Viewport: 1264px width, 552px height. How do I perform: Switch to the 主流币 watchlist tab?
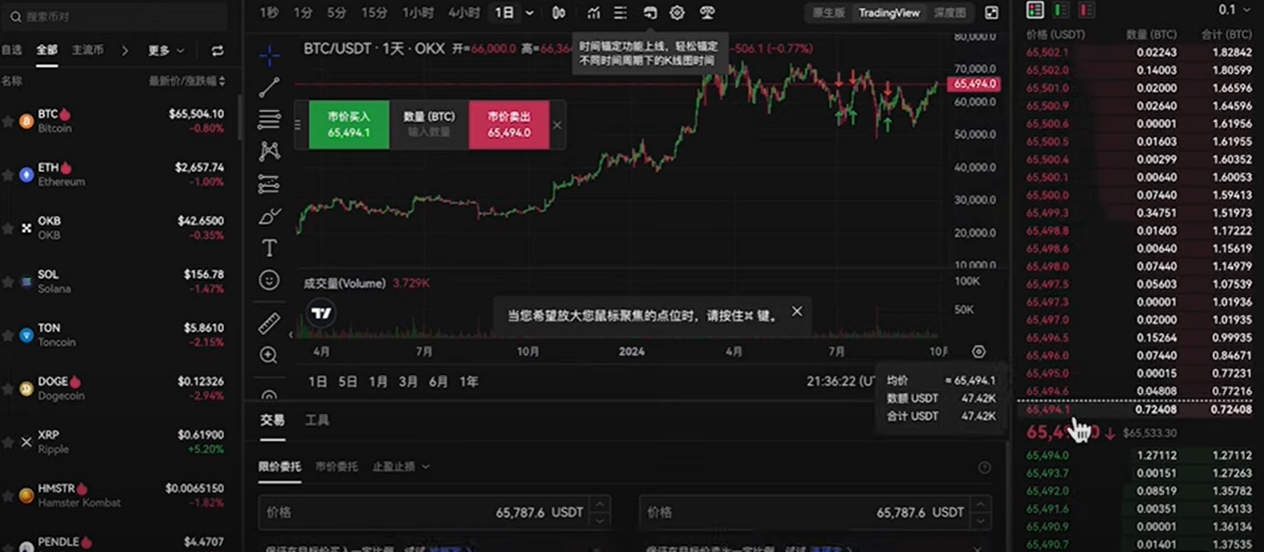click(87, 50)
